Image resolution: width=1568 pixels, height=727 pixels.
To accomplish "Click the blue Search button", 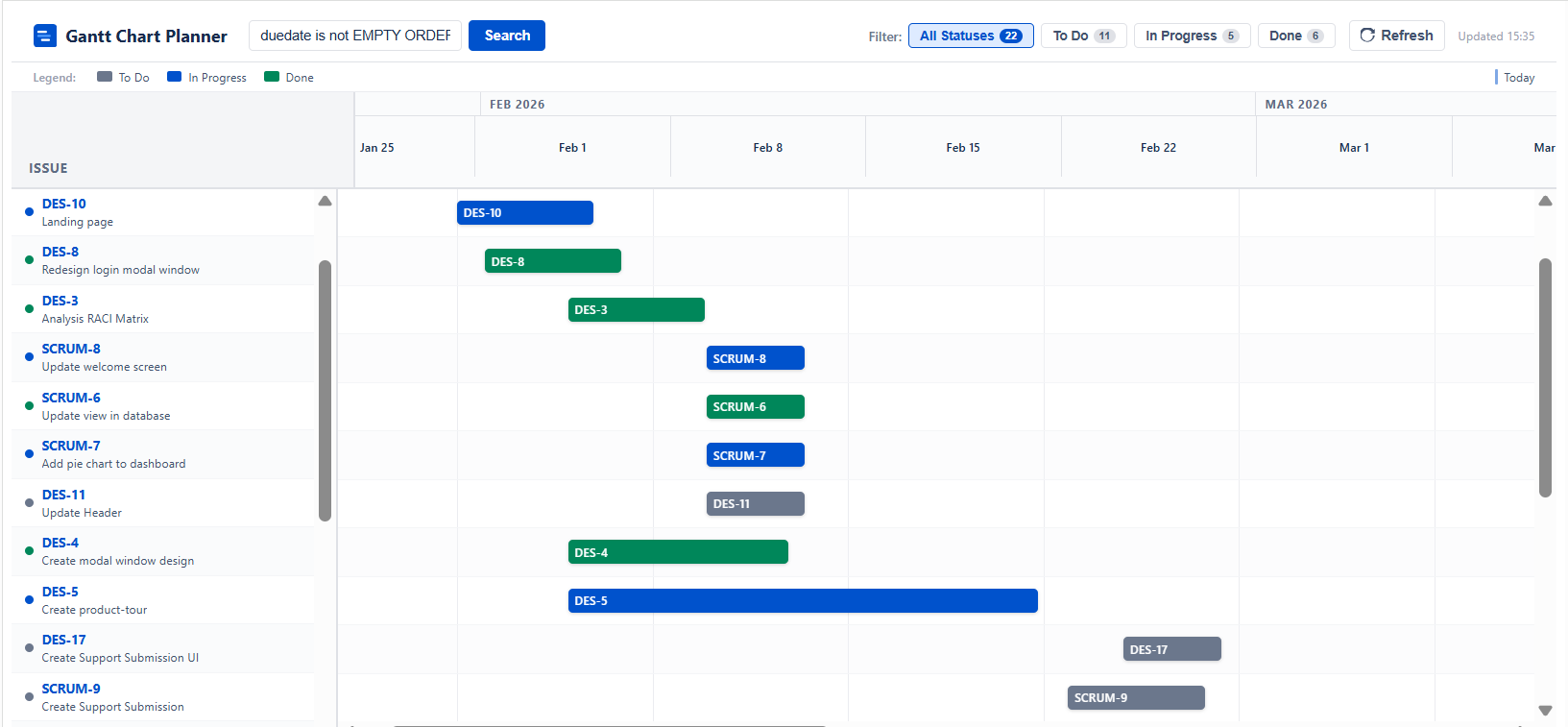I will (x=507, y=36).
